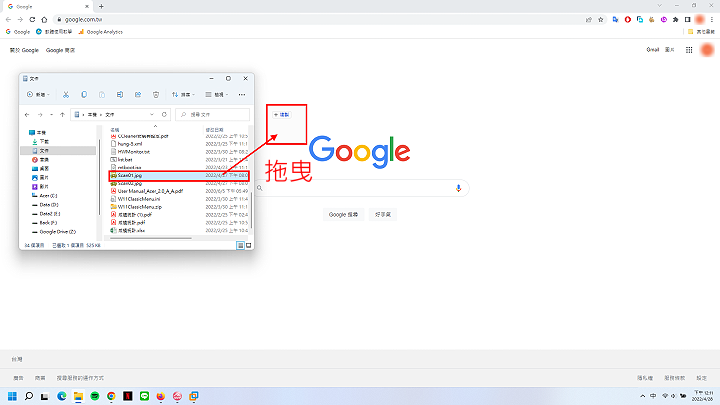Open LINE app from taskbar

144,396
